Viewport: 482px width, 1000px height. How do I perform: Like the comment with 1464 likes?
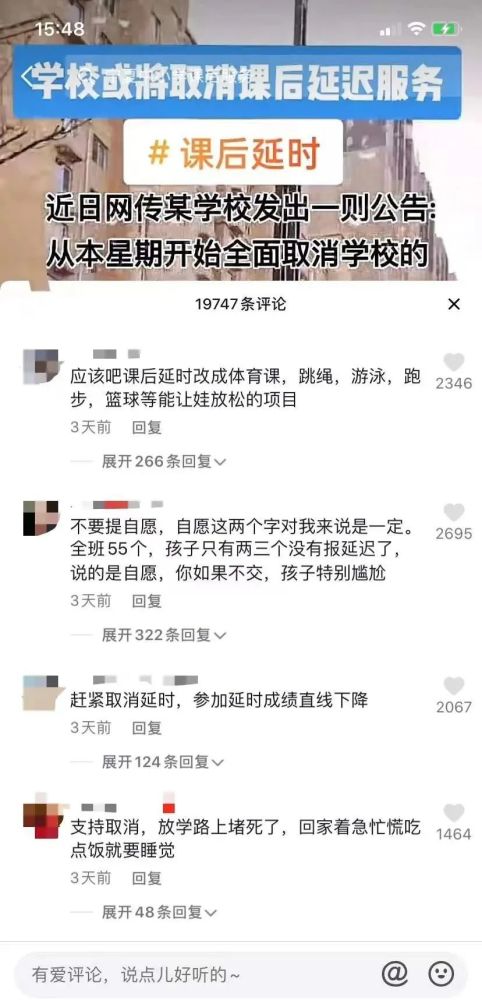coord(454,813)
